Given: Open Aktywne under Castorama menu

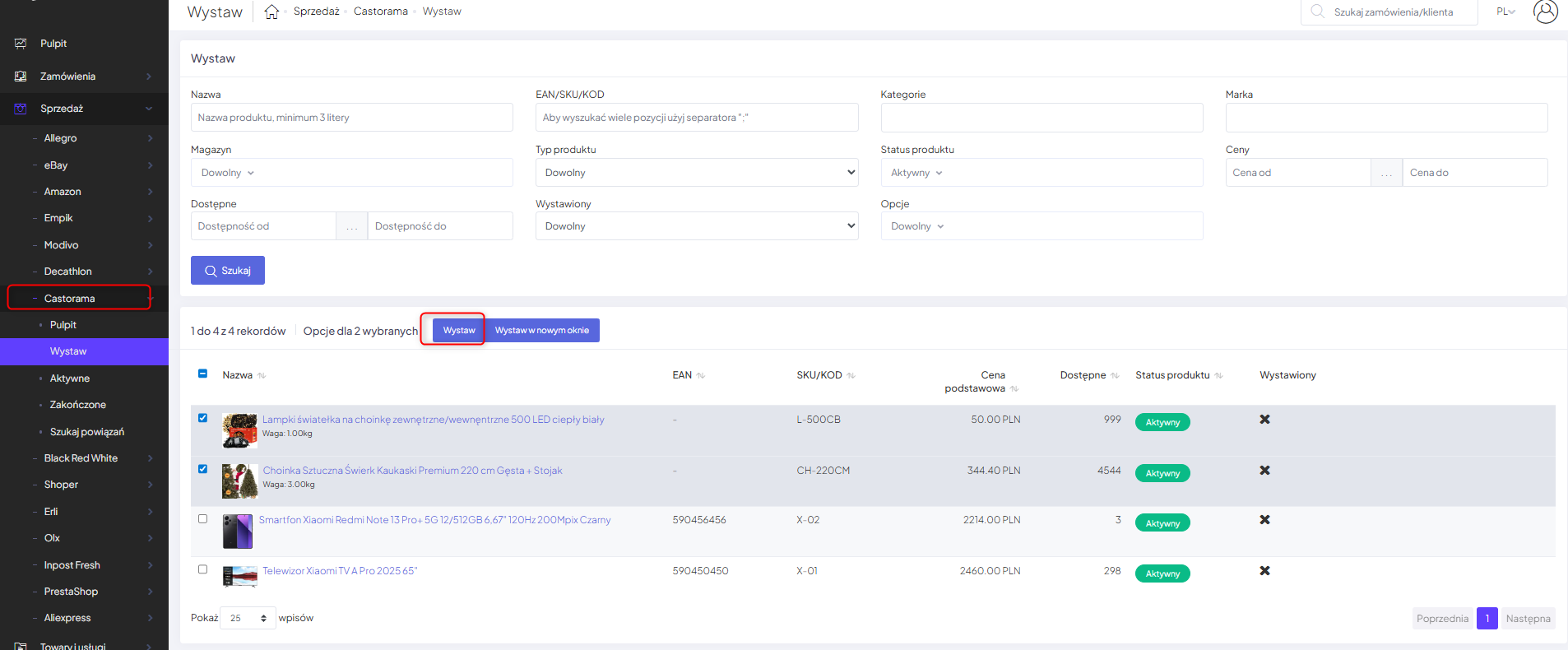Looking at the screenshot, I should pos(70,378).
